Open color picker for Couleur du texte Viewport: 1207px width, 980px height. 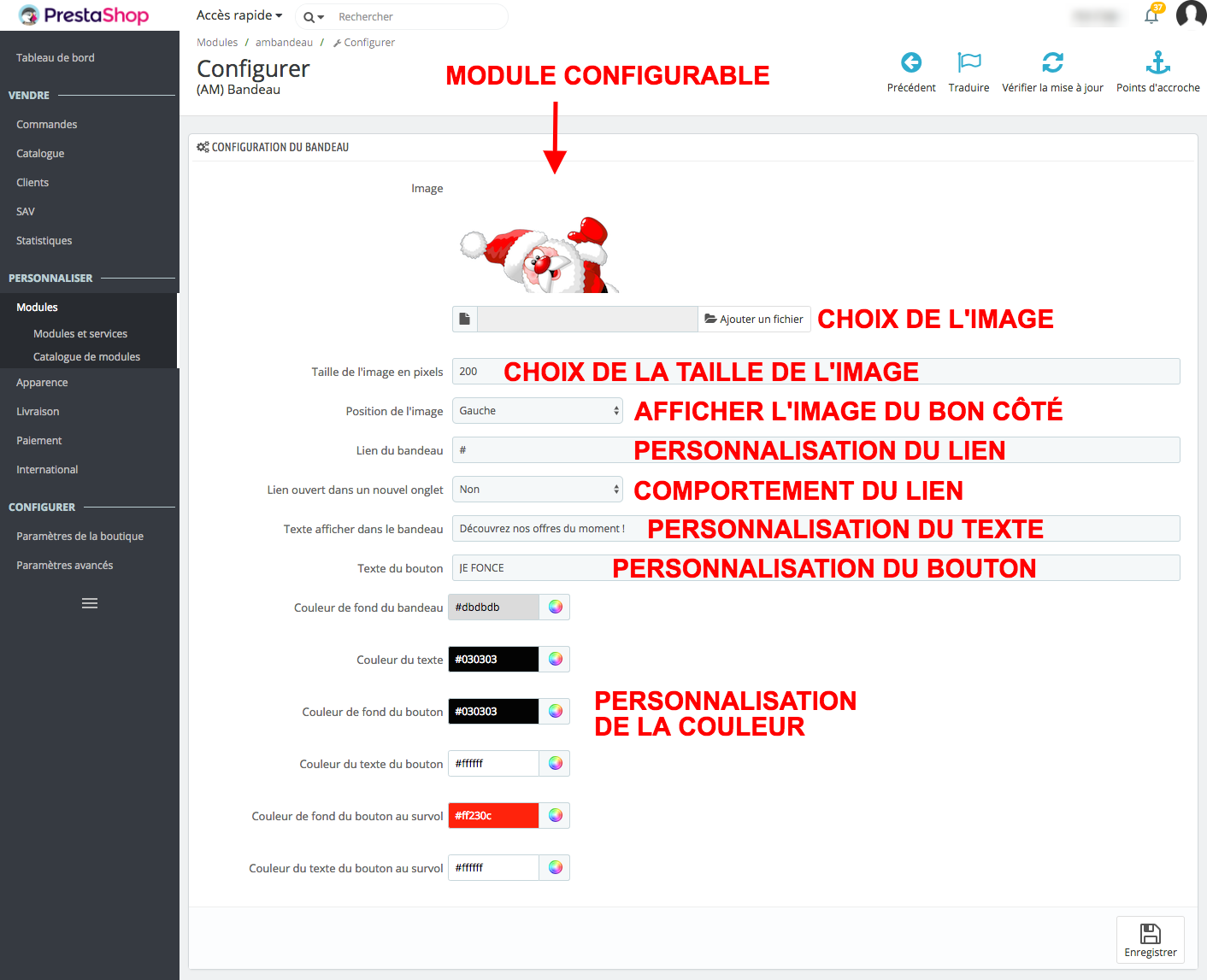pos(555,659)
